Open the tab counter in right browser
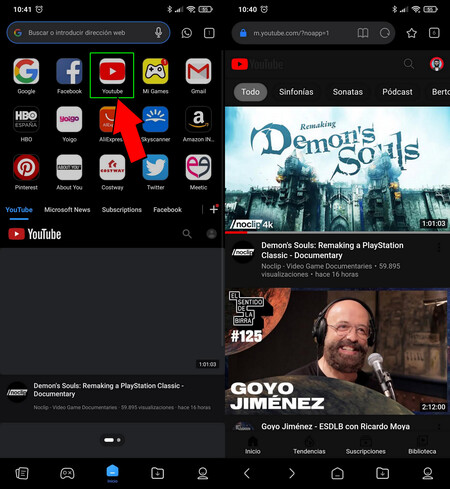Screen dimensions: 450x489 click(x=434, y=33)
